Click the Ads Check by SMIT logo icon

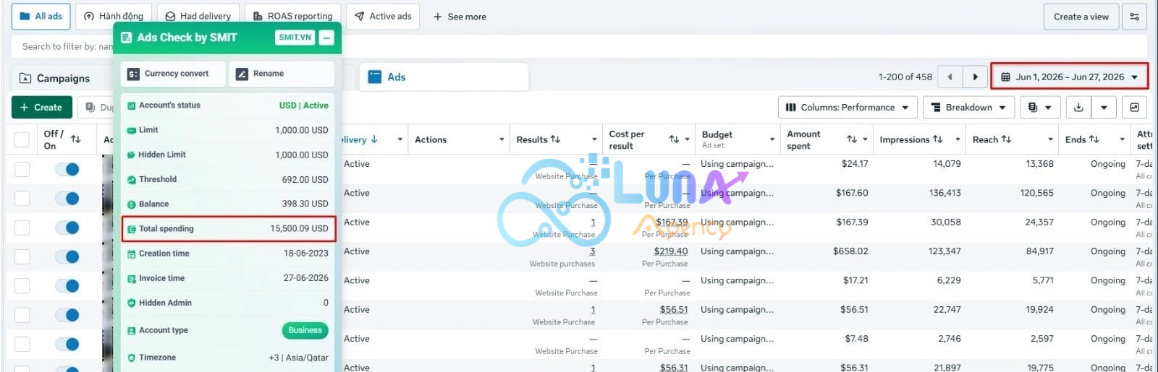click(x=126, y=37)
